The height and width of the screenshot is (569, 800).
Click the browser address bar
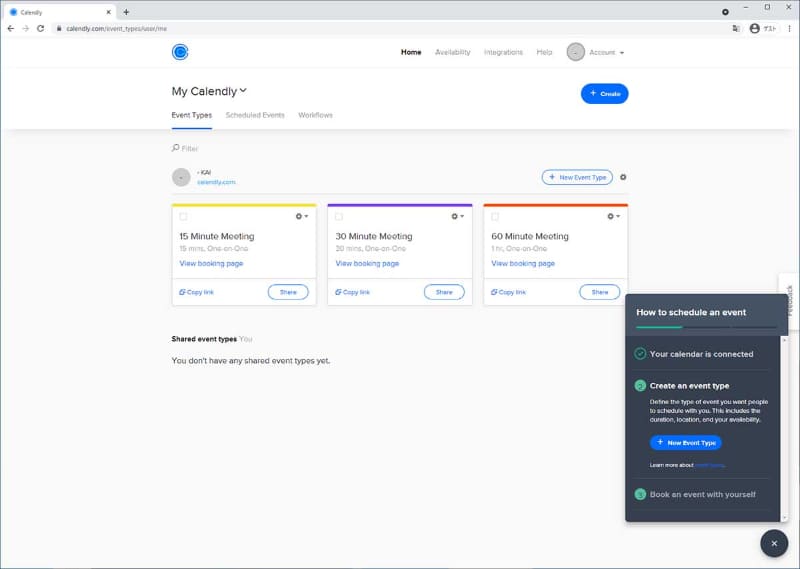(x=388, y=29)
